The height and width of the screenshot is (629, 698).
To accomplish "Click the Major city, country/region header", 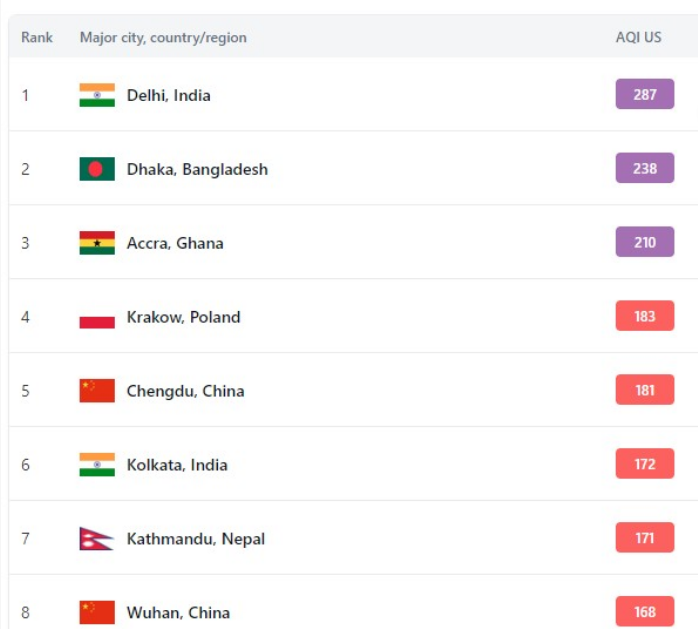I will click(163, 37).
